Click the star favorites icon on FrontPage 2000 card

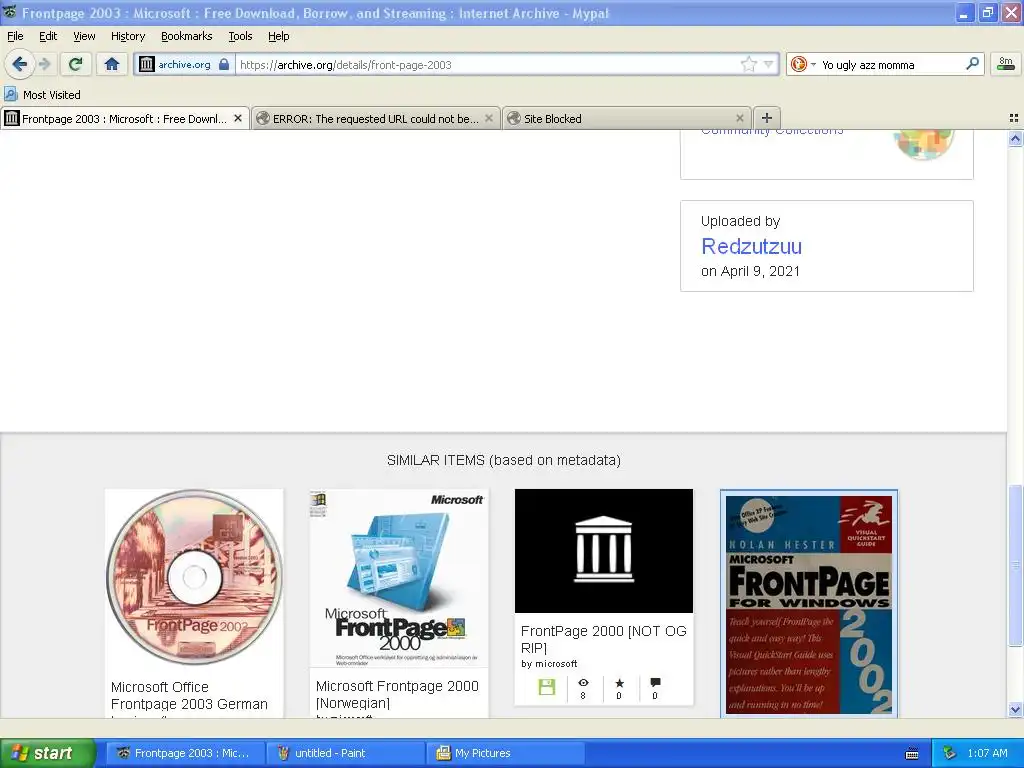tap(619, 682)
